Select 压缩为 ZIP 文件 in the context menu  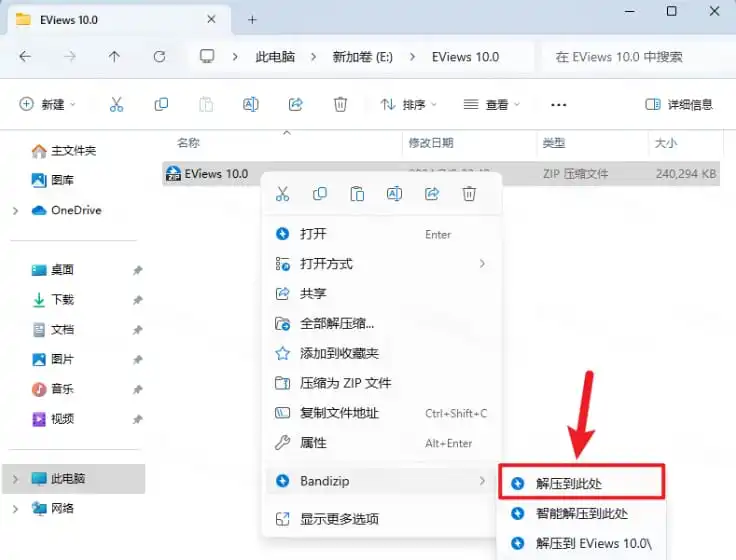pyautogui.click(x=383, y=383)
